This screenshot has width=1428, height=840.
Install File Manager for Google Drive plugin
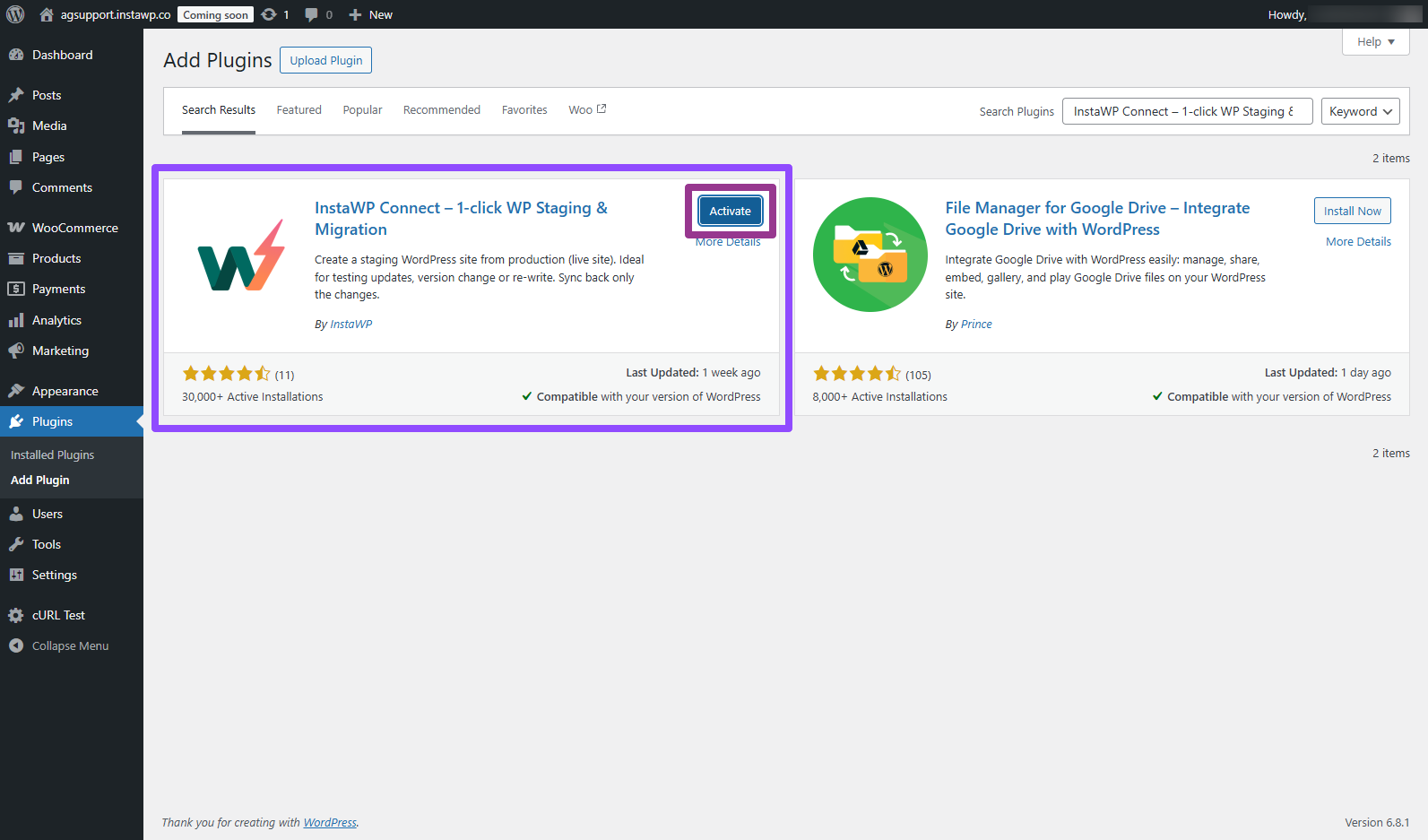1352,212
